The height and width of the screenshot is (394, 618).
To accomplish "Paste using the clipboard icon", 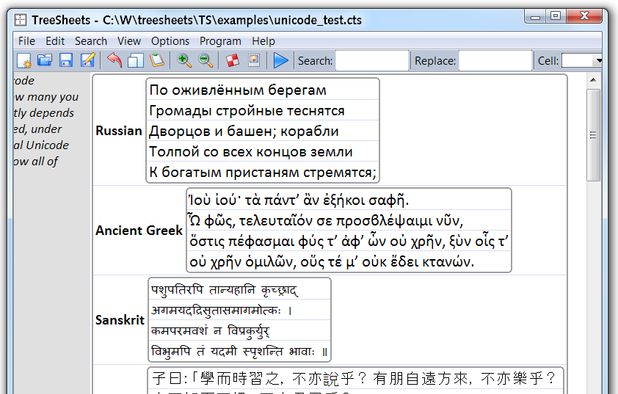I will [157, 61].
